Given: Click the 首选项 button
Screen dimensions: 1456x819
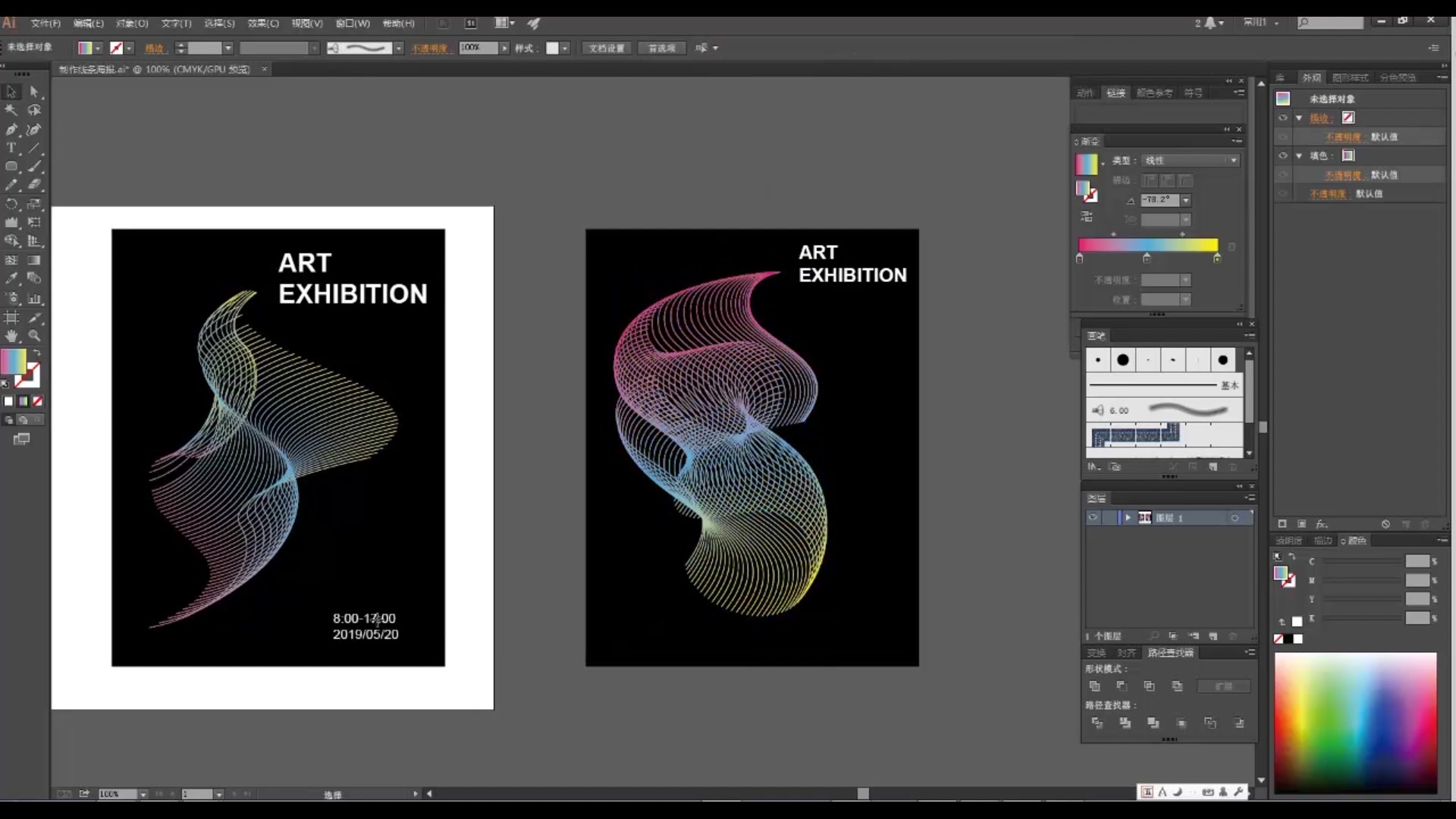Looking at the screenshot, I should click(661, 49).
